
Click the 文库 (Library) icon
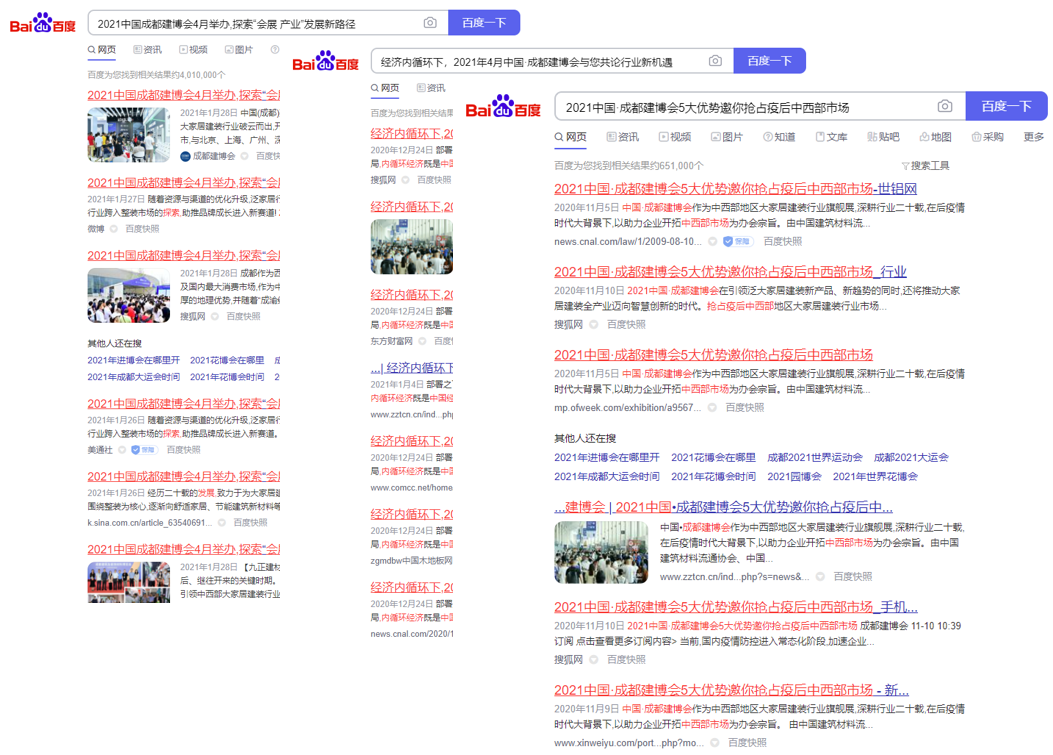pyautogui.click(x=819, y=136)
